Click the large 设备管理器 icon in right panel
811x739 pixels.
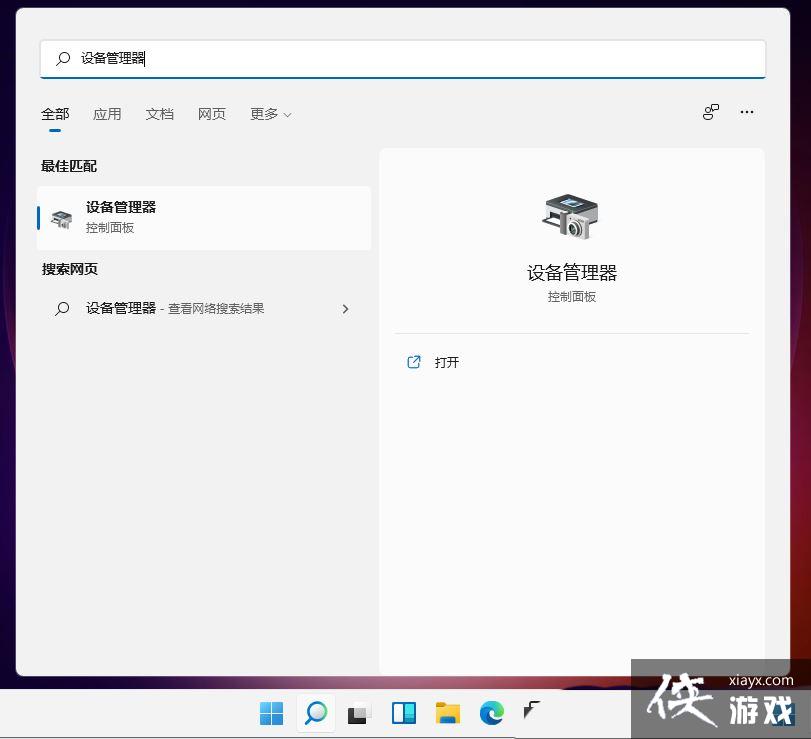click(571, 215)
